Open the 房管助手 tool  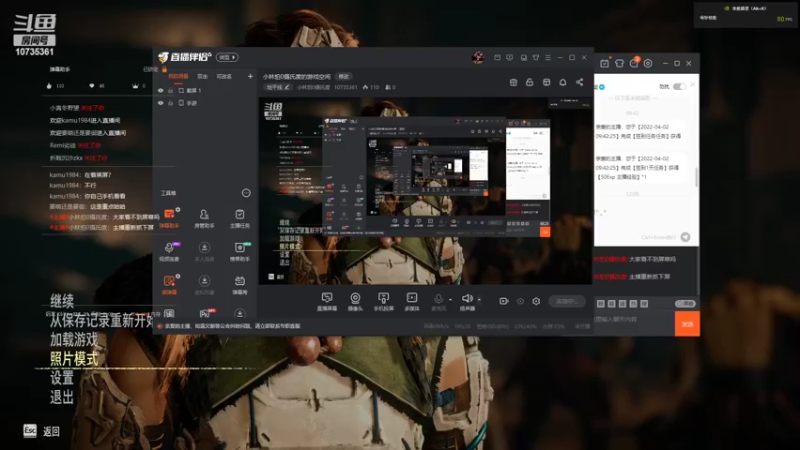(x=204, y=218)
